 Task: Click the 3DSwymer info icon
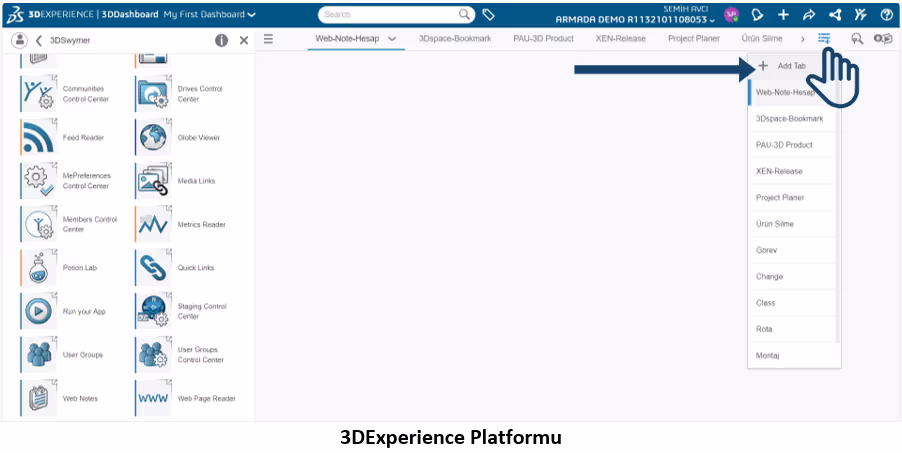221,40
